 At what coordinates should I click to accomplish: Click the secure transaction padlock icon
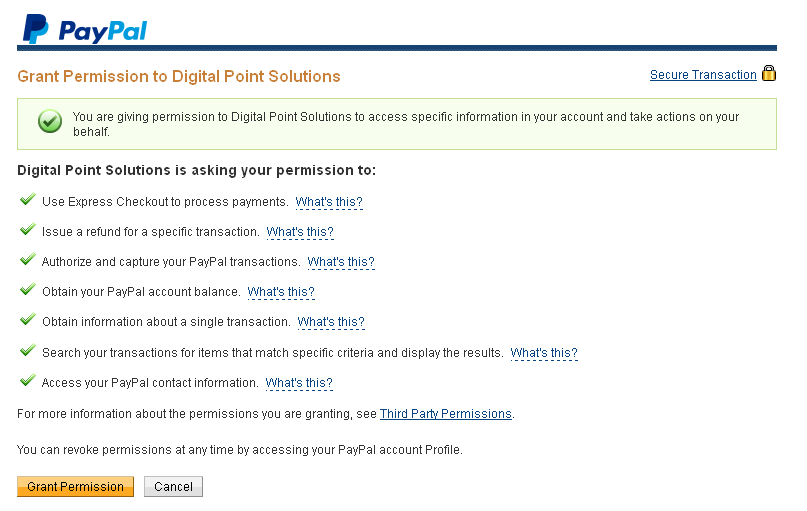(769, 74)
